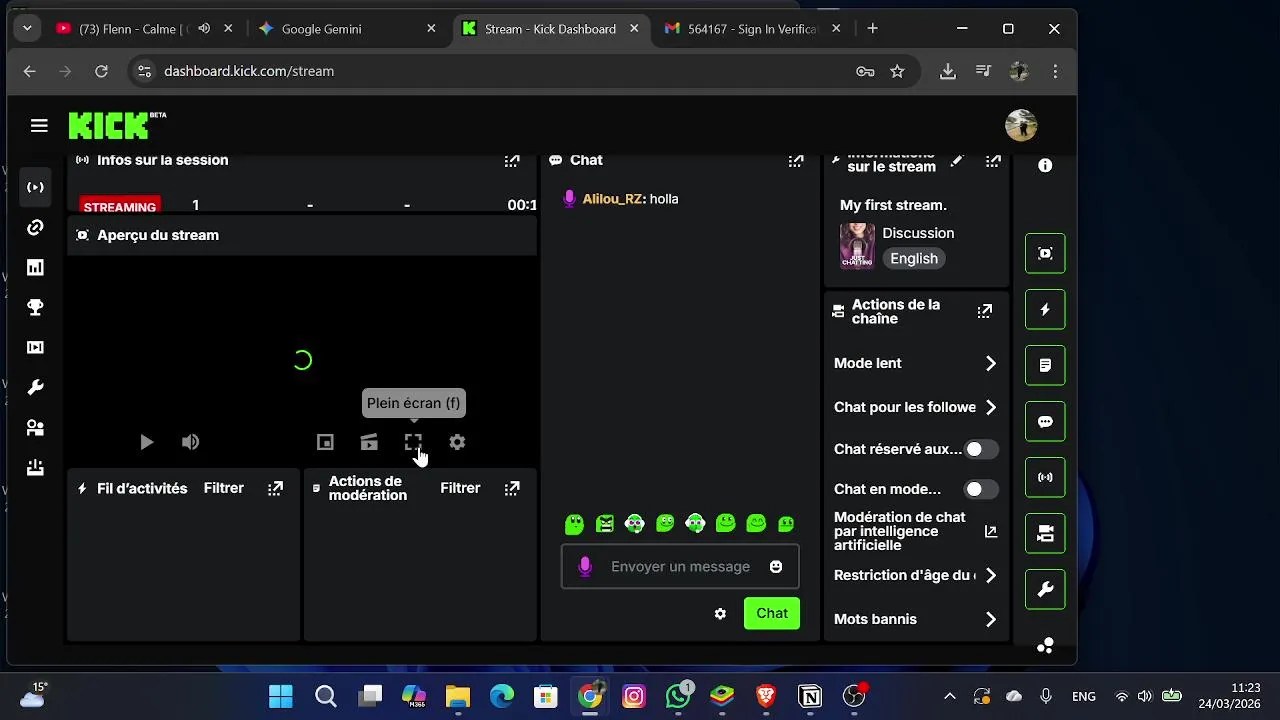The image size is (1280, 720).
Task: Open the Stream page icon in left sidebar
Action: pos(35,188)
